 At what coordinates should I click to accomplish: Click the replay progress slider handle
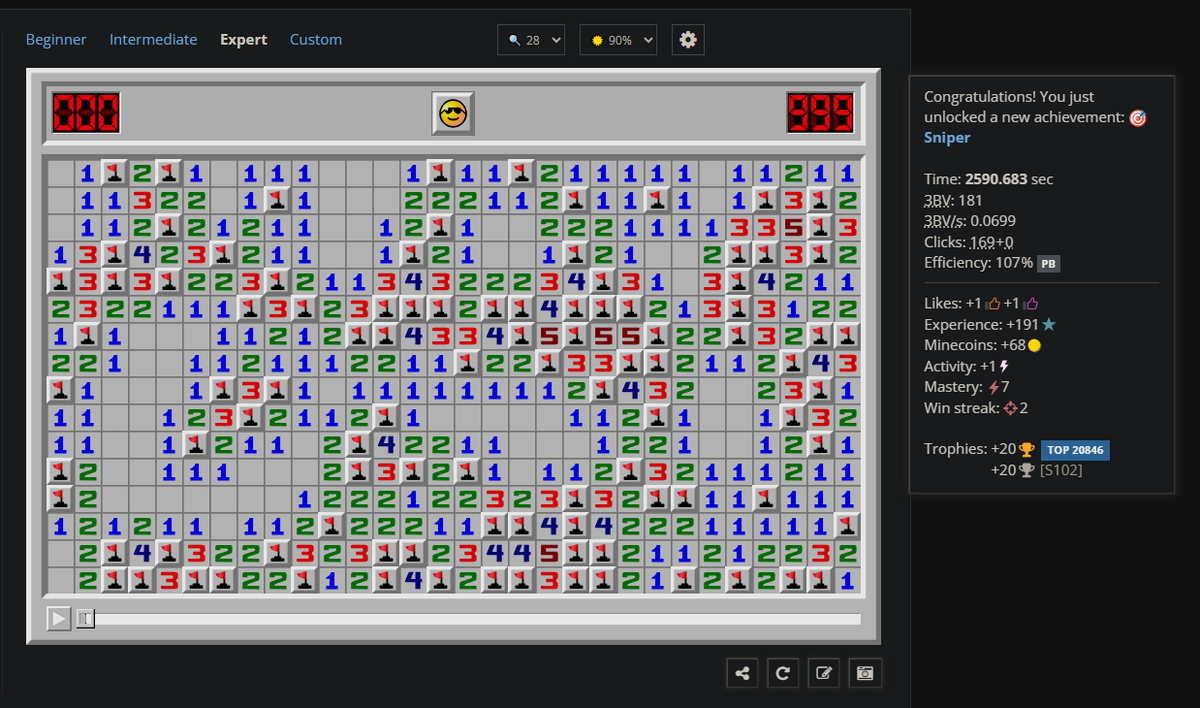(x=86, y=619)
